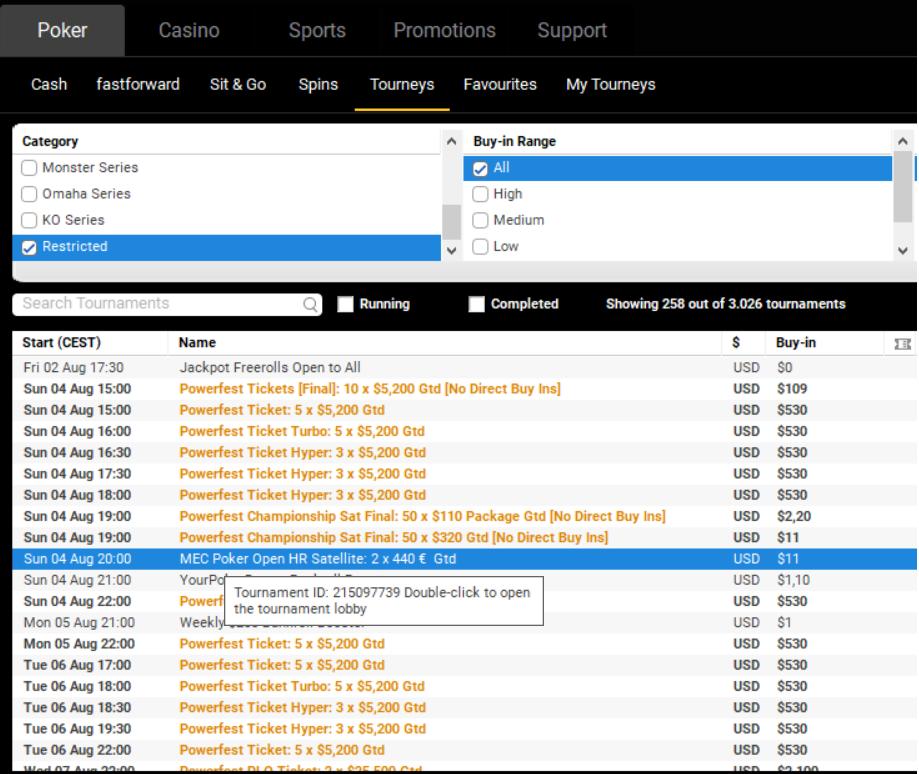
Task: Select MEC Poker Open HR Satellite tournament
Action: pyautogui.click(x=464, y=559)
